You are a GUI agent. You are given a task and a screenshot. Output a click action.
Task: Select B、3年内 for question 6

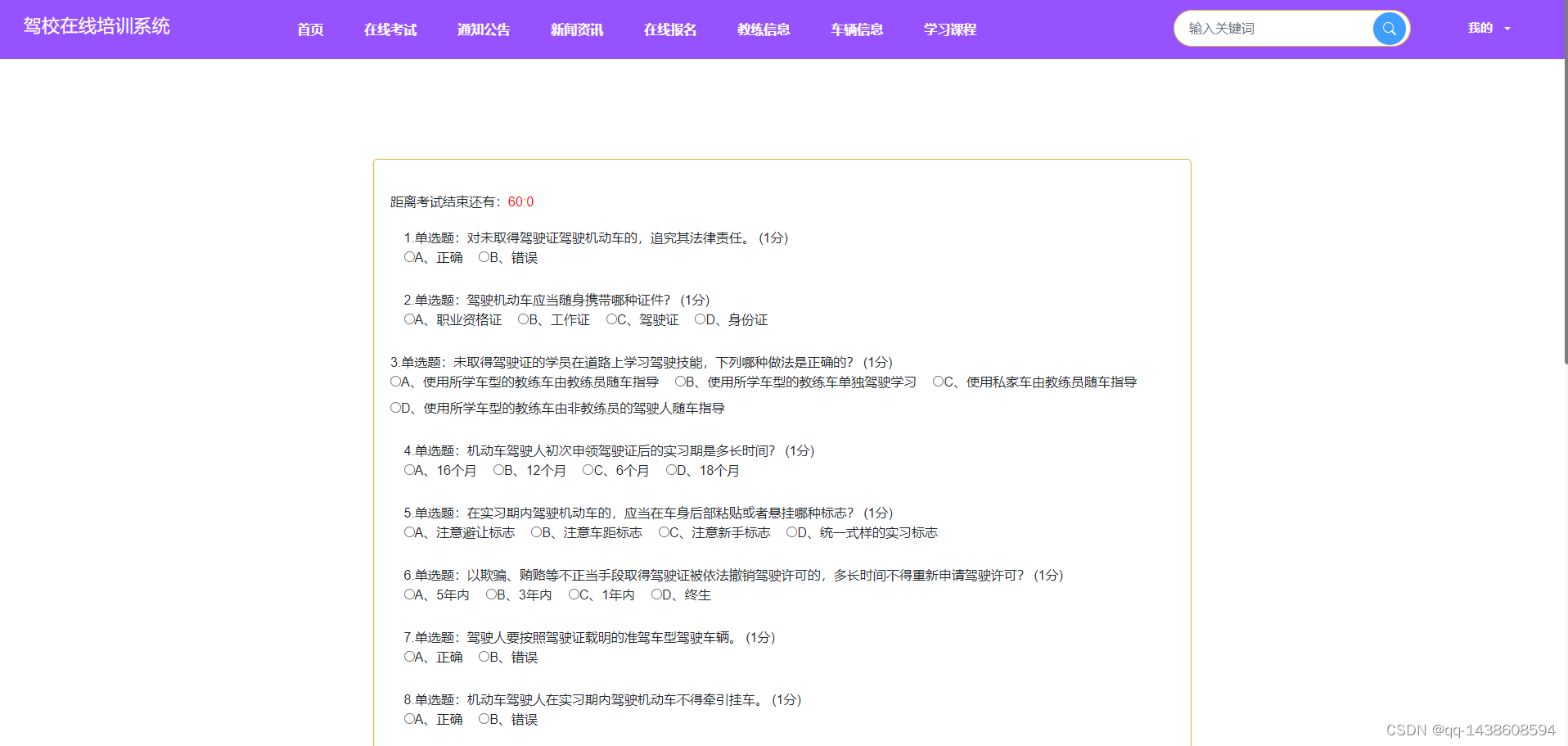[x=491, y=595]
